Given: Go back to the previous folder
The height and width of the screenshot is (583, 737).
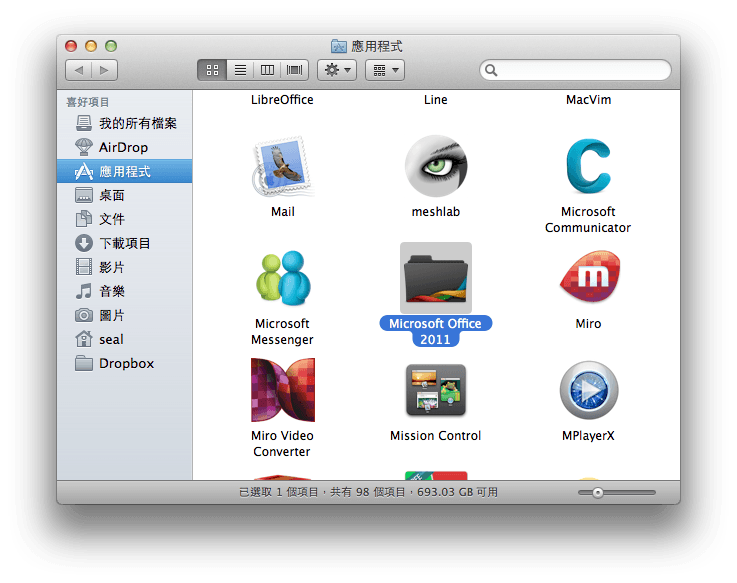Looking at the screenshot, I should 78,70.
